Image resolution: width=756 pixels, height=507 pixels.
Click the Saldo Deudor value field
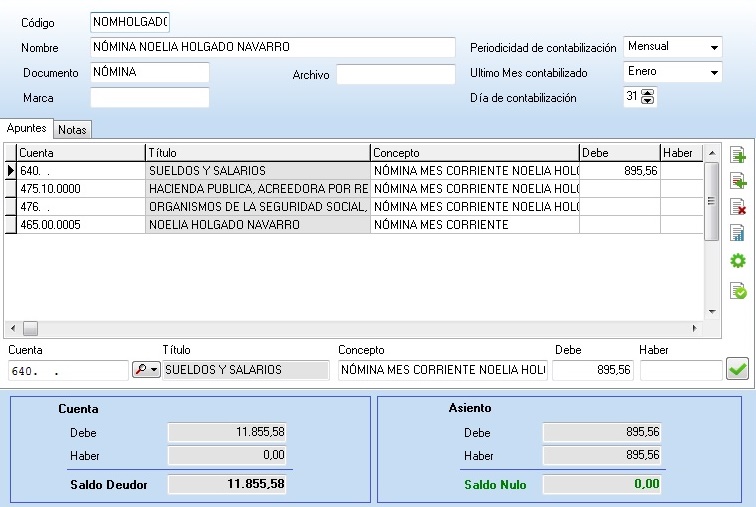tap(227, 484)
